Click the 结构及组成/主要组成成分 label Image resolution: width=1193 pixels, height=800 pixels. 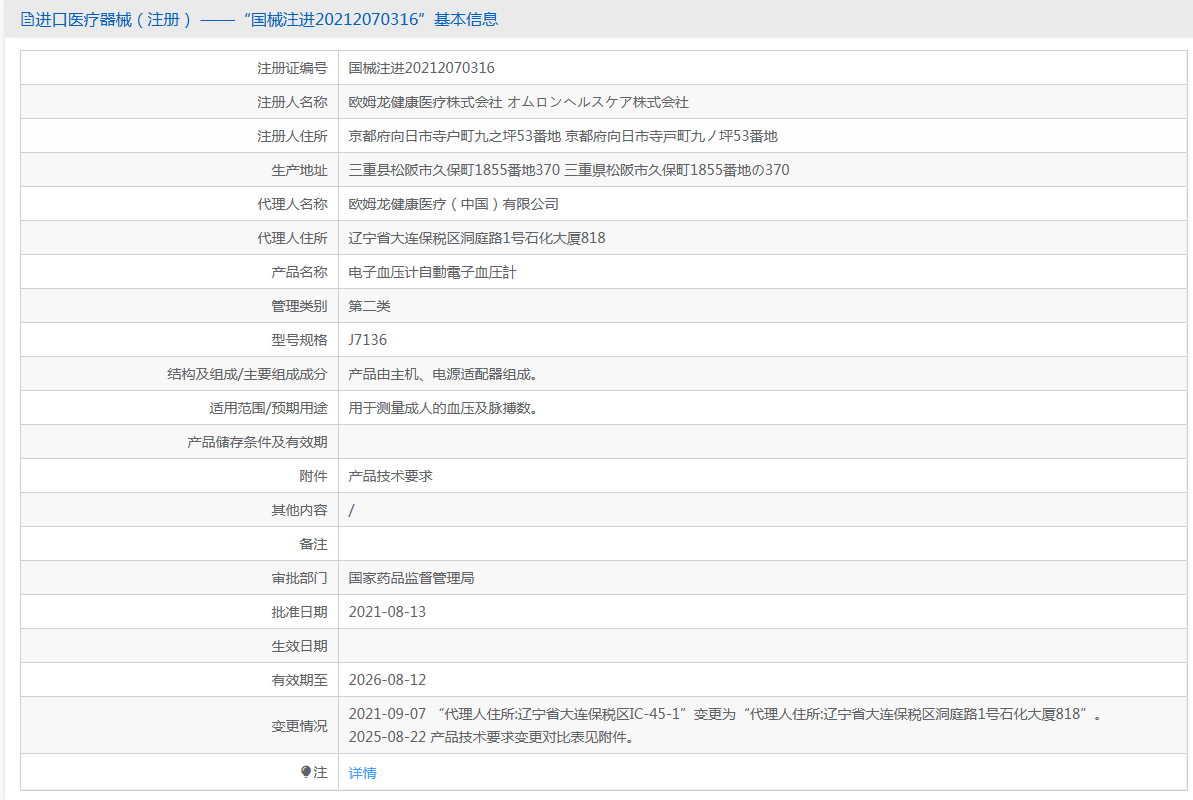pyautogui.click(x=247, y=374)
